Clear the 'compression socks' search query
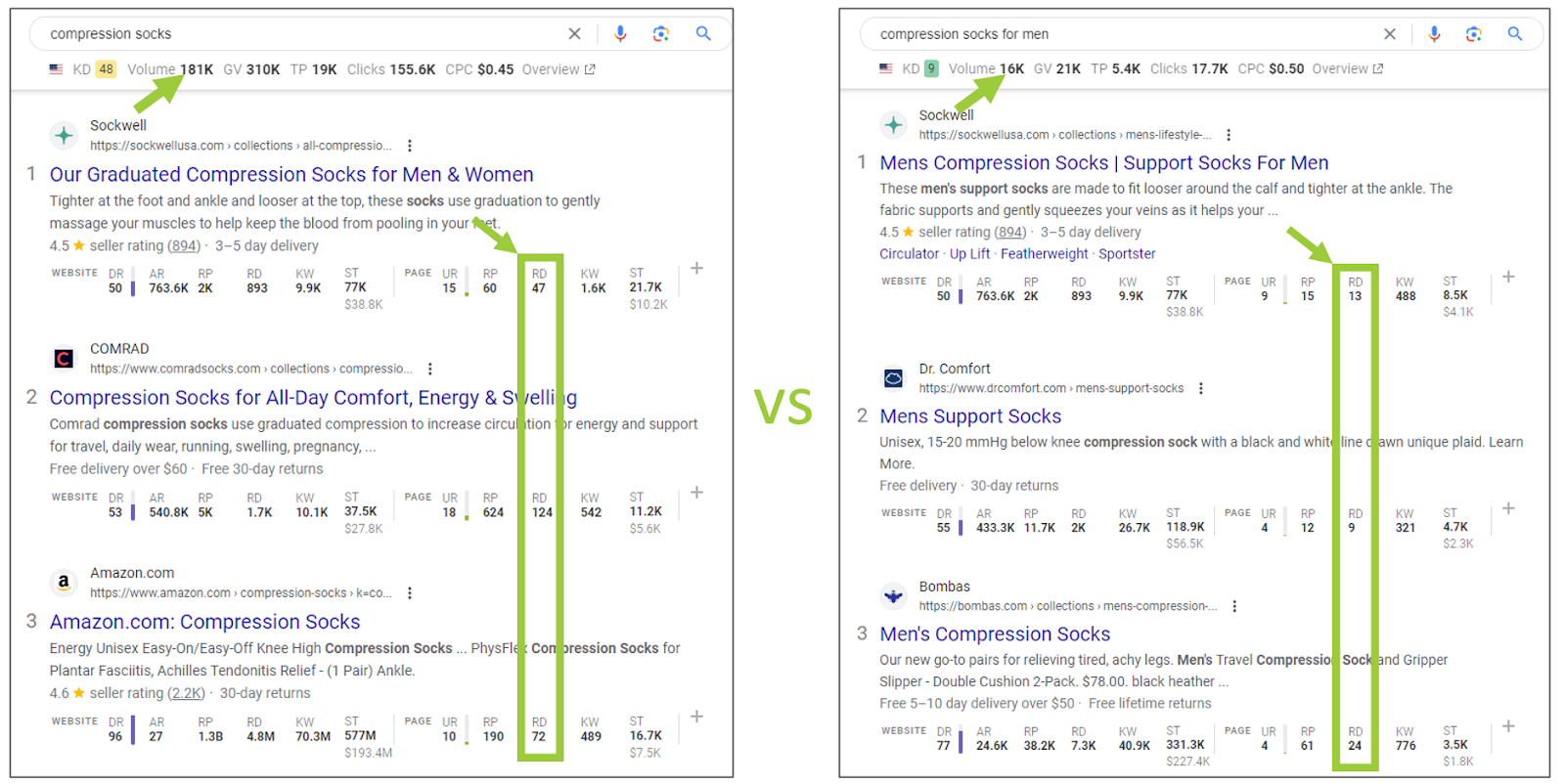 (574, 33)
